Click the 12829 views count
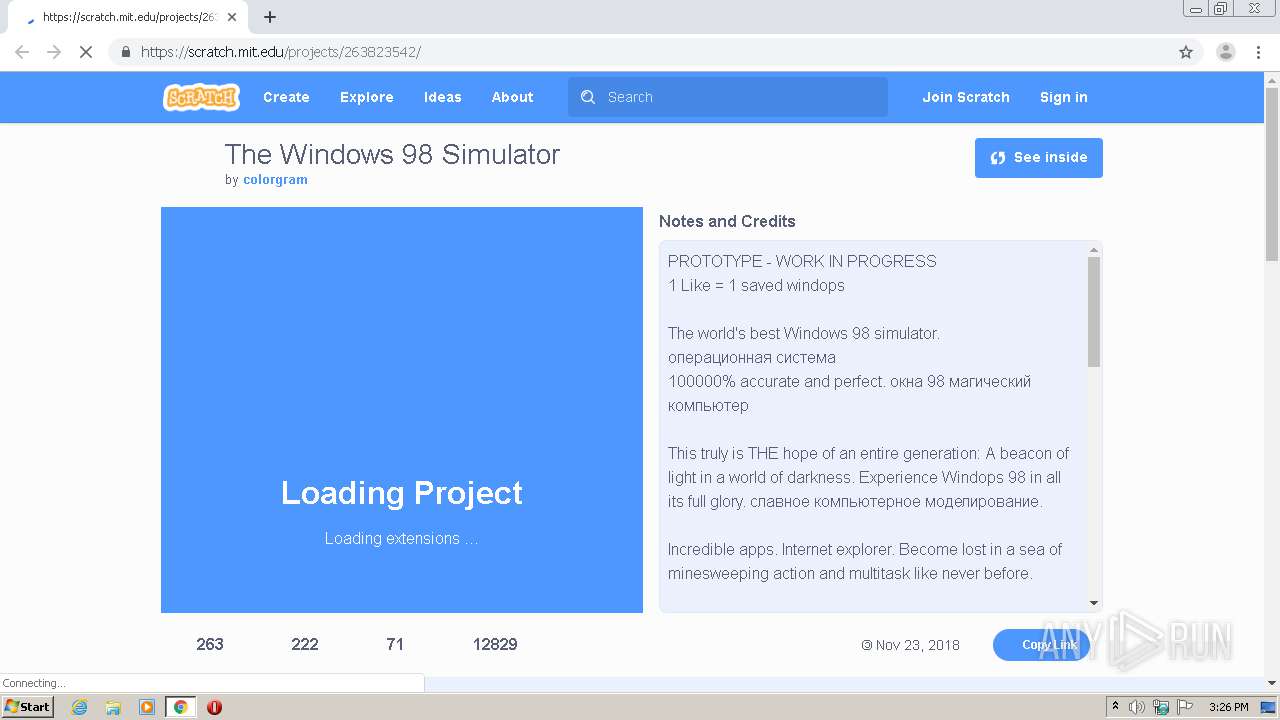Image resolution: width=1280 pixels, height=720 pixels. 495,644
